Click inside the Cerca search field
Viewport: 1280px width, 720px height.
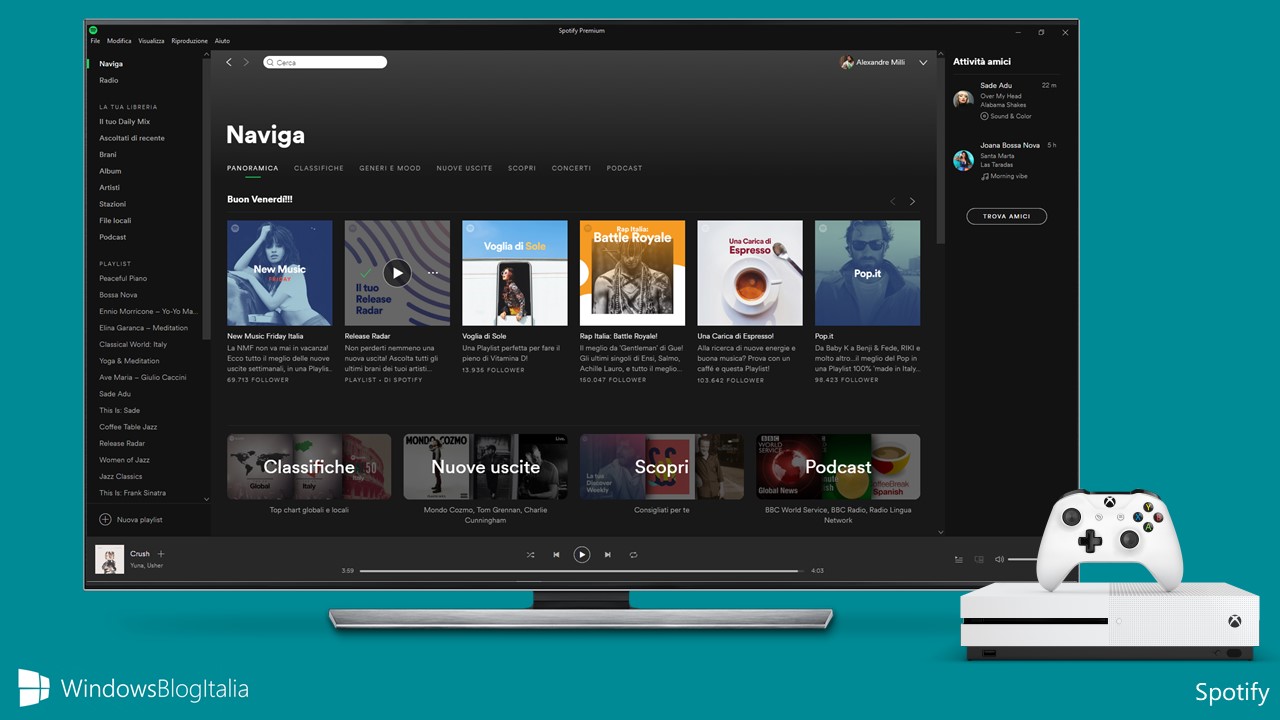[324, 61]
